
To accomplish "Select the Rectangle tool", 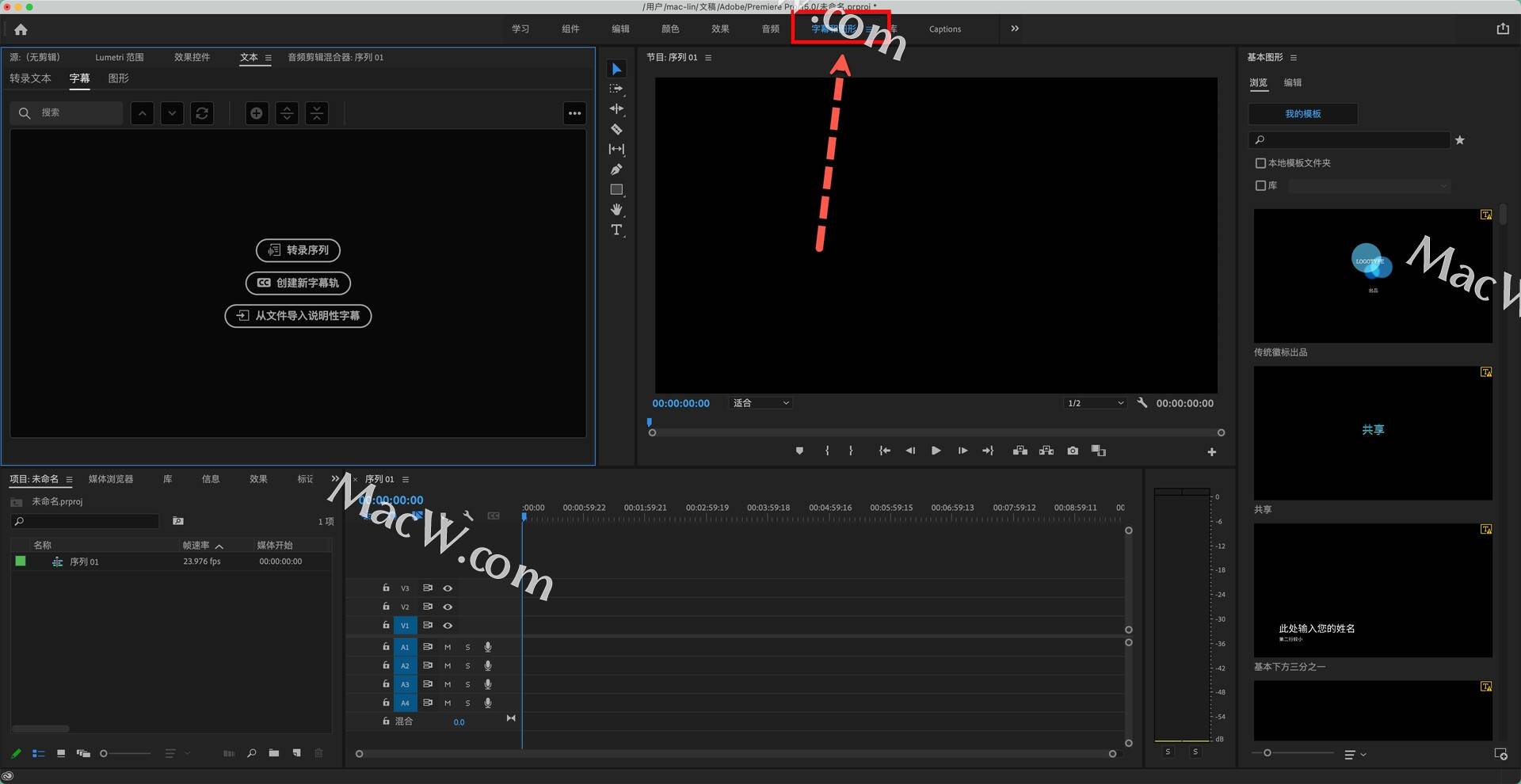I will tap(616, 189).
